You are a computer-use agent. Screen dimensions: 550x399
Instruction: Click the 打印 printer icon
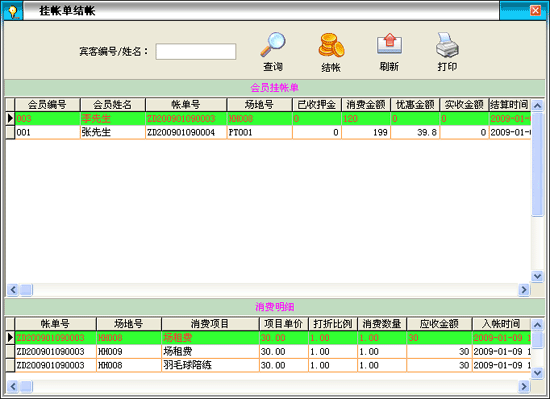pyautogui.click(x=447, y=45)
